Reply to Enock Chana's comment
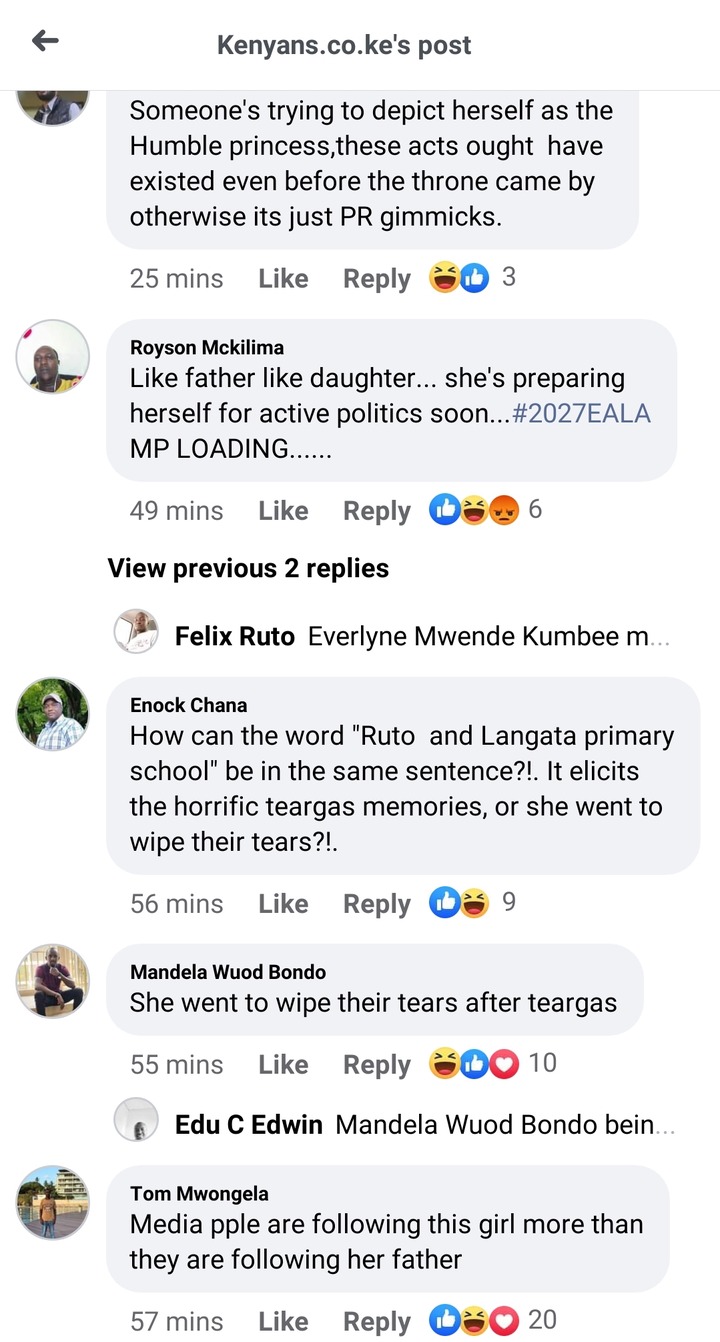720x1342 pixels. point(377,904)
